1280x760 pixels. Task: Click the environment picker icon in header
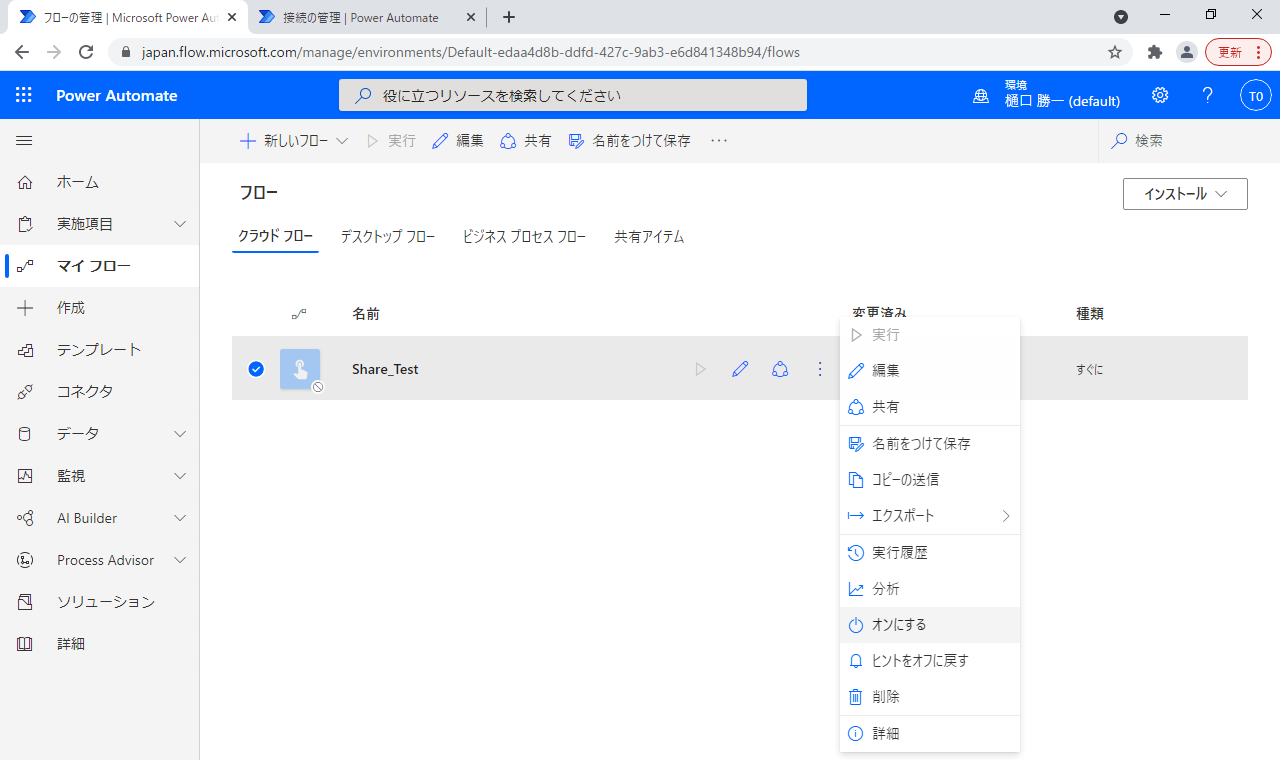tap(982, 96)
